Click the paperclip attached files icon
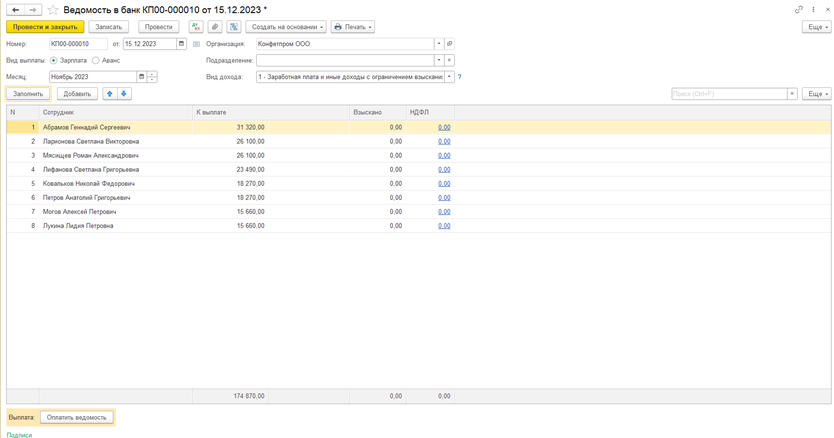 pos(215,27)
